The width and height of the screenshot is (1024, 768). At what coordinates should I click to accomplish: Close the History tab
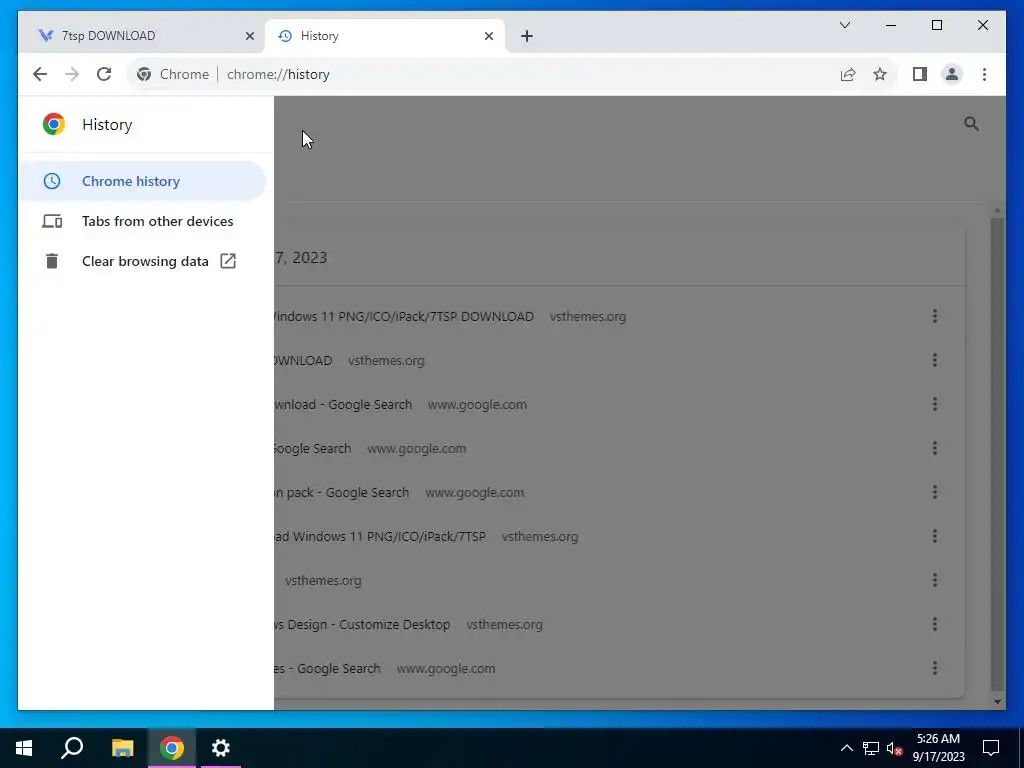point(488,36)
